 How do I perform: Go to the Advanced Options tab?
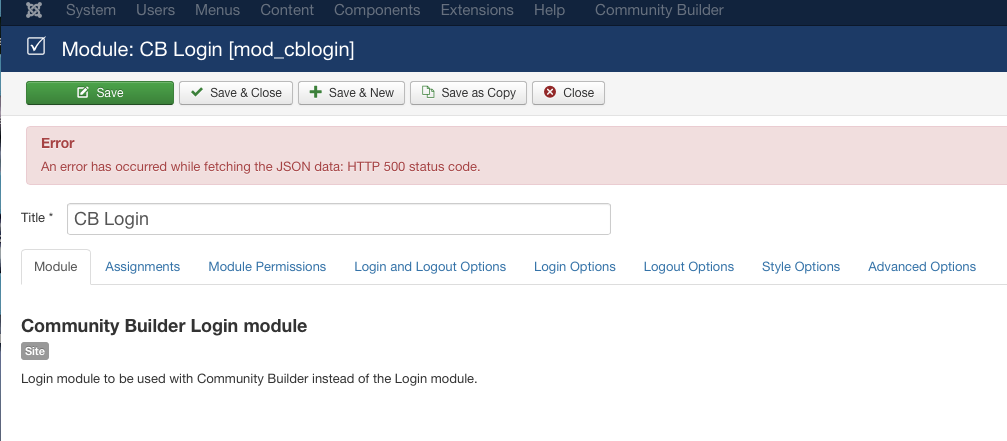(922, 266)
